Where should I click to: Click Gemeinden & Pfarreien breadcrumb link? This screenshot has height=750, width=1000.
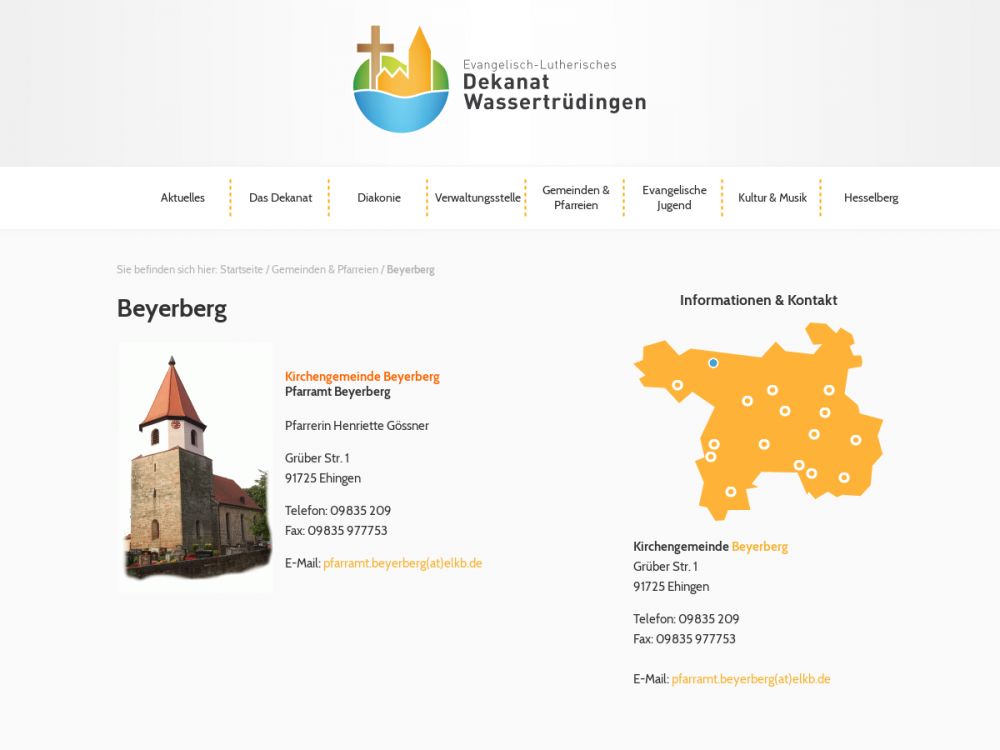coord(325,270)
